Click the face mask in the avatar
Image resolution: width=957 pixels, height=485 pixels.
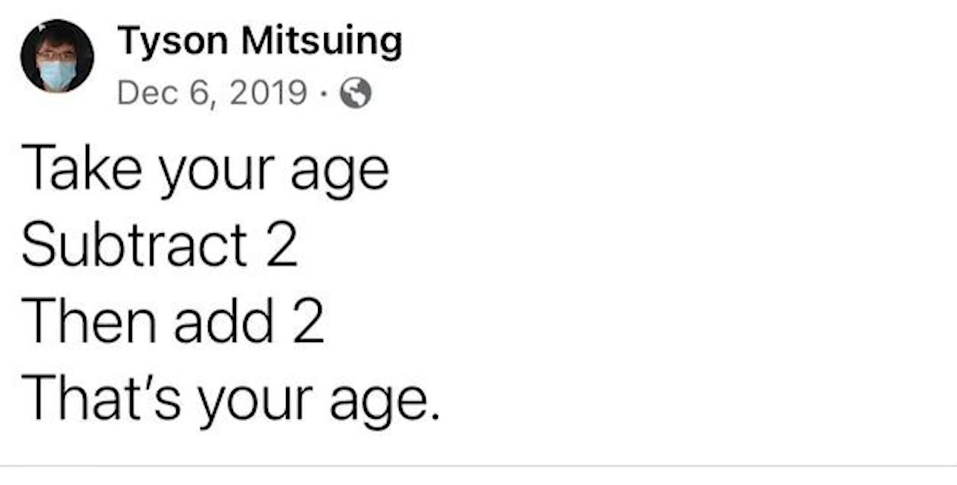pos(57,74)
